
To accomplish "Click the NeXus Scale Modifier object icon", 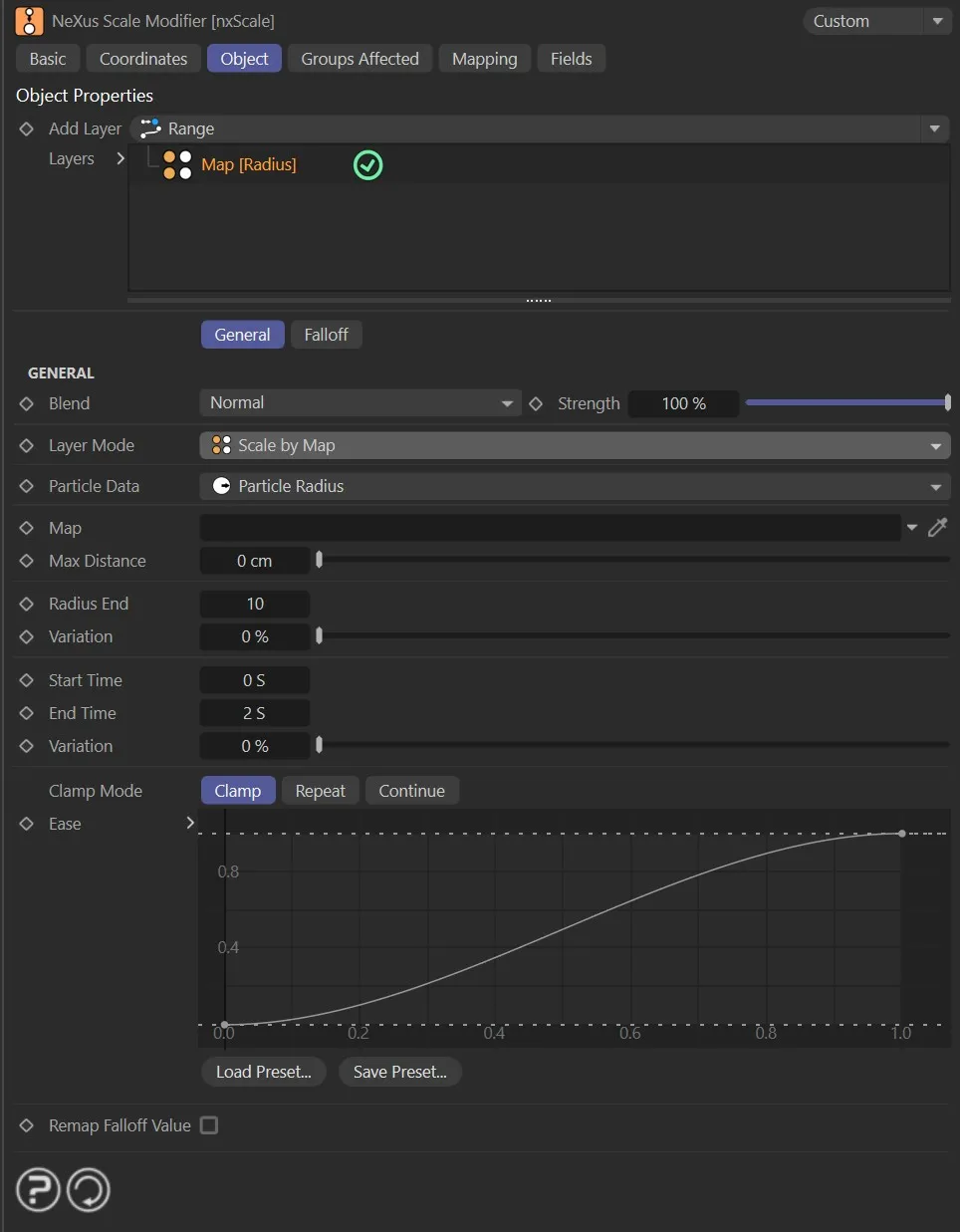I will pos(29,21).
